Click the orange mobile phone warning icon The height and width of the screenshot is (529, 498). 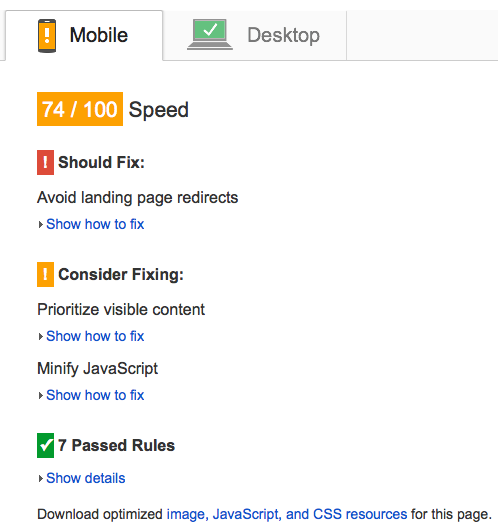[x=47, y=36]
